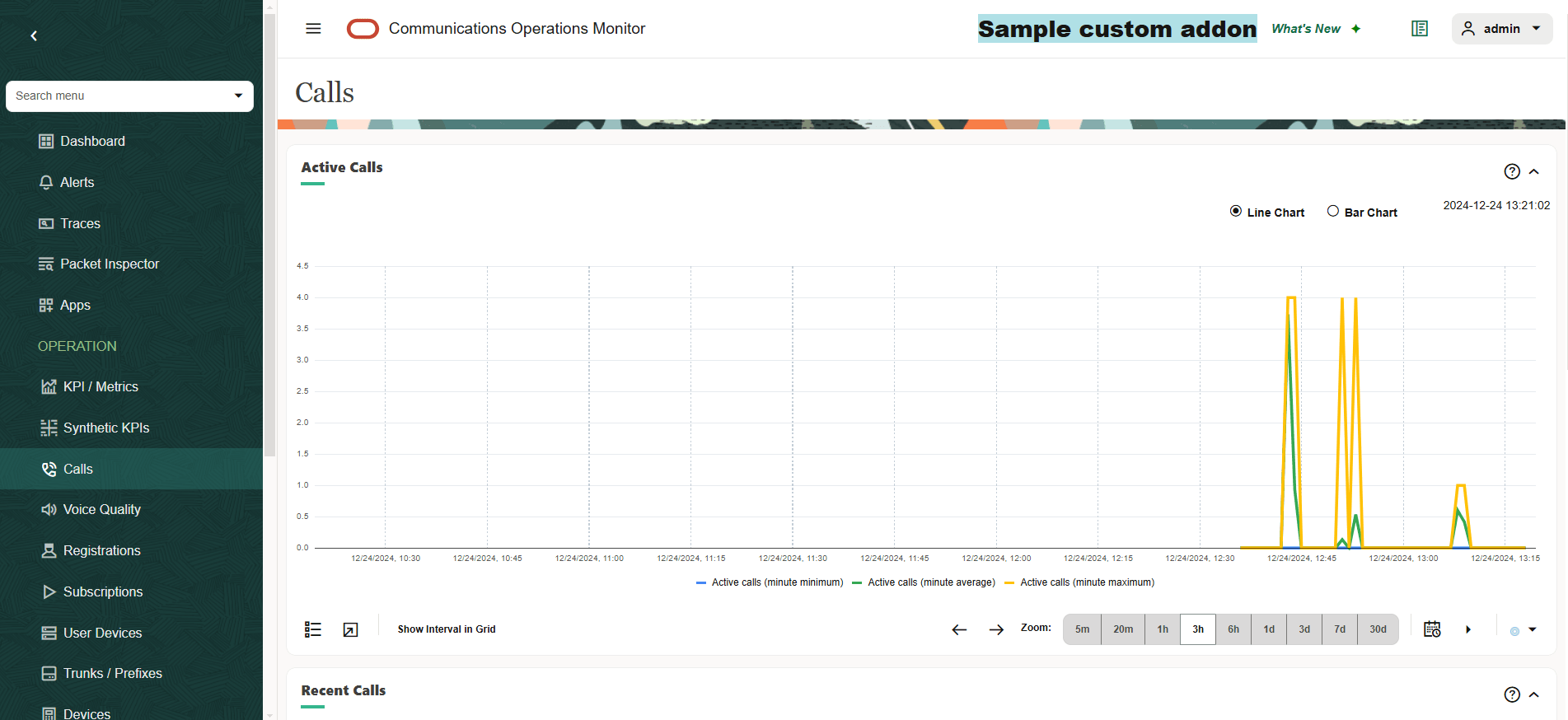Select the 3h zoom option

[x=1198, y=629]
